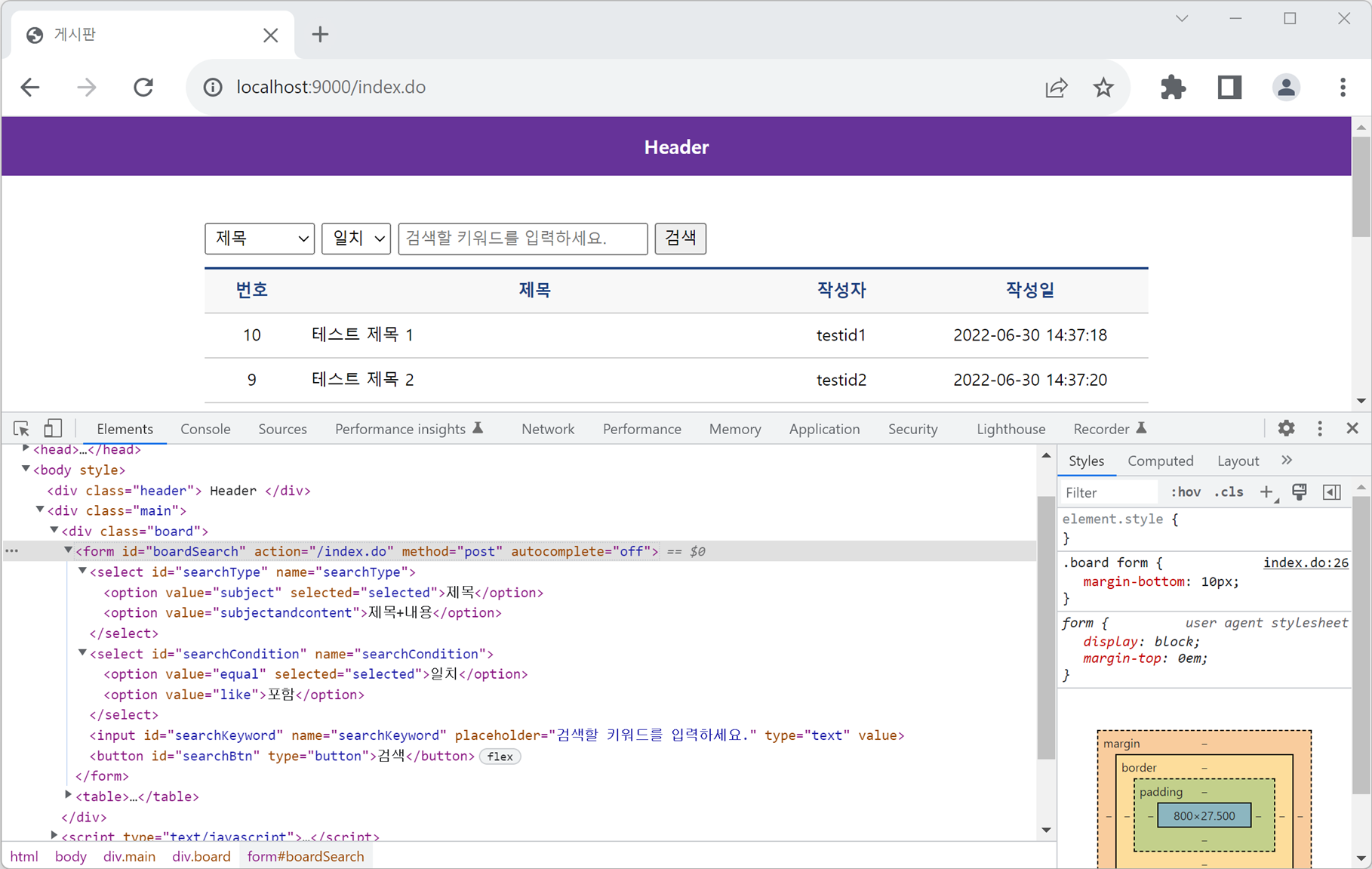This screenshot has width=1372, height=869.
Task: Open the index.do:26 stylesheet link
Action: pyautogui.click(x=1306, y=562)
